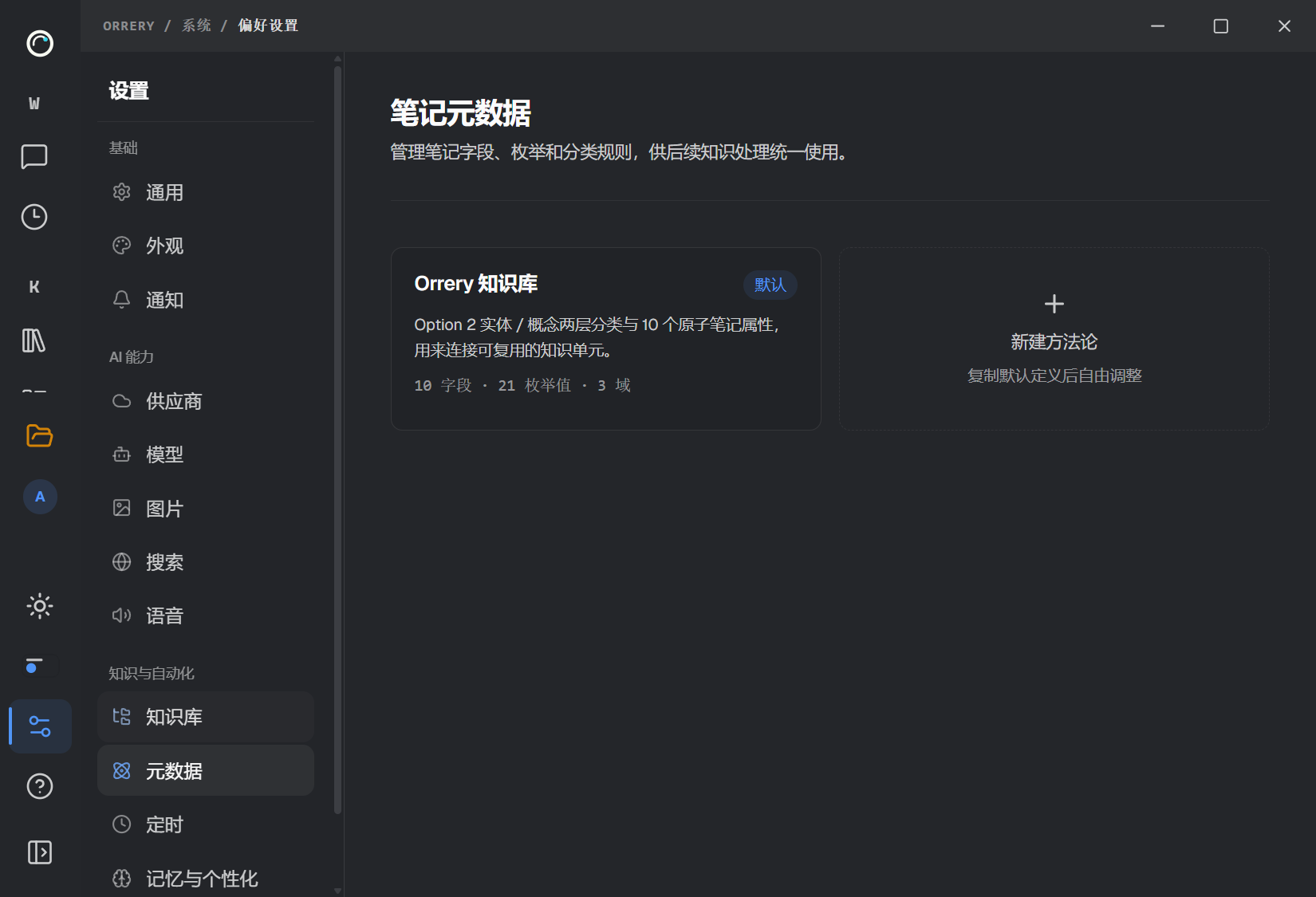Viewport: 1316px width, 897px height.
Task: Open the Orrery 知识库 methodology card
Action: [x=606, y=339]
